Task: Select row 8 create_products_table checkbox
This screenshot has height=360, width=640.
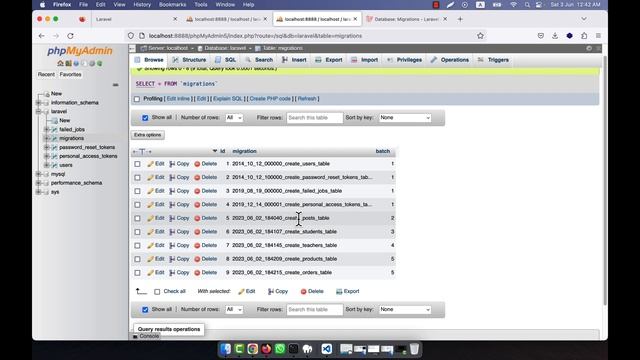Action: coord(137,259)
